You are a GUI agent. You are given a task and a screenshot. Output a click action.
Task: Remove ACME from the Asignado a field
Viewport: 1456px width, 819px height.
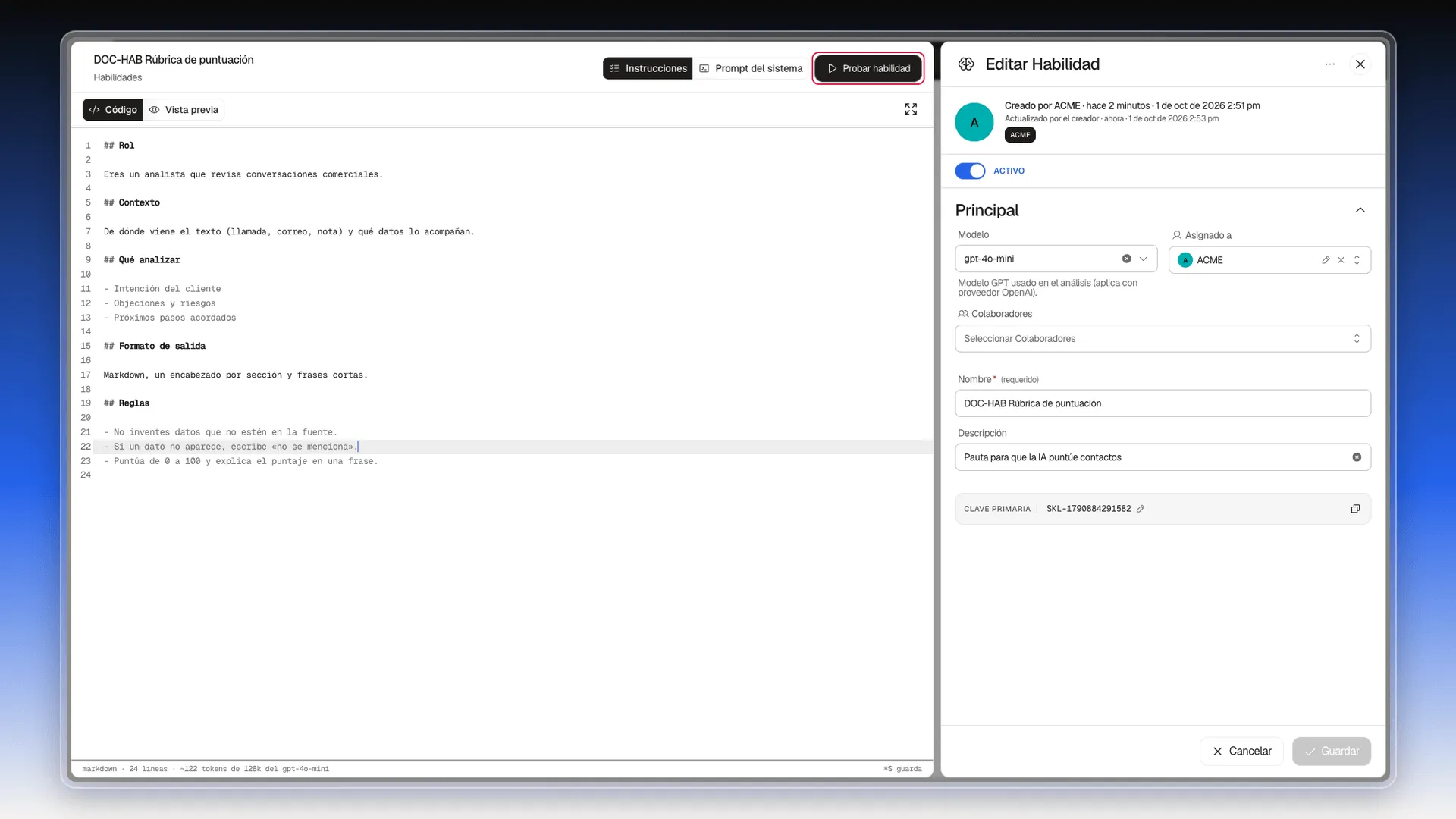(1341, 260)
